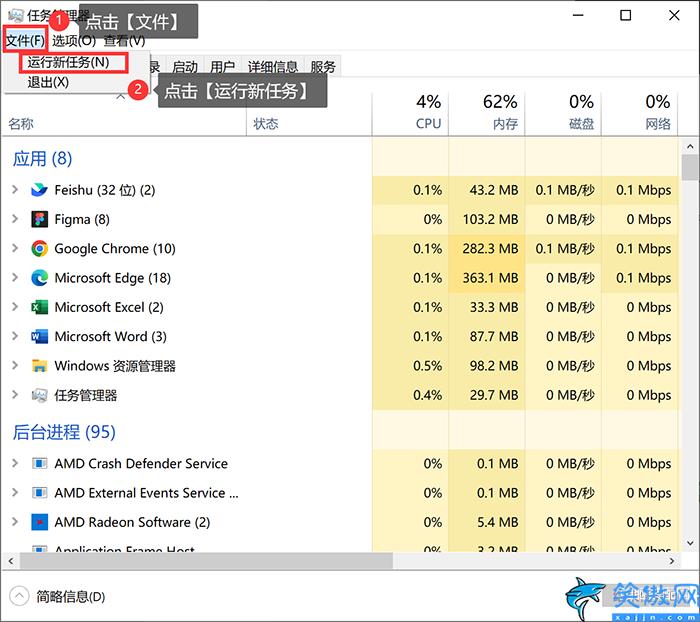Select the 应用 (8) group header
The height and width of the screenshot is (622, 700).
click(x=42, y=159)
